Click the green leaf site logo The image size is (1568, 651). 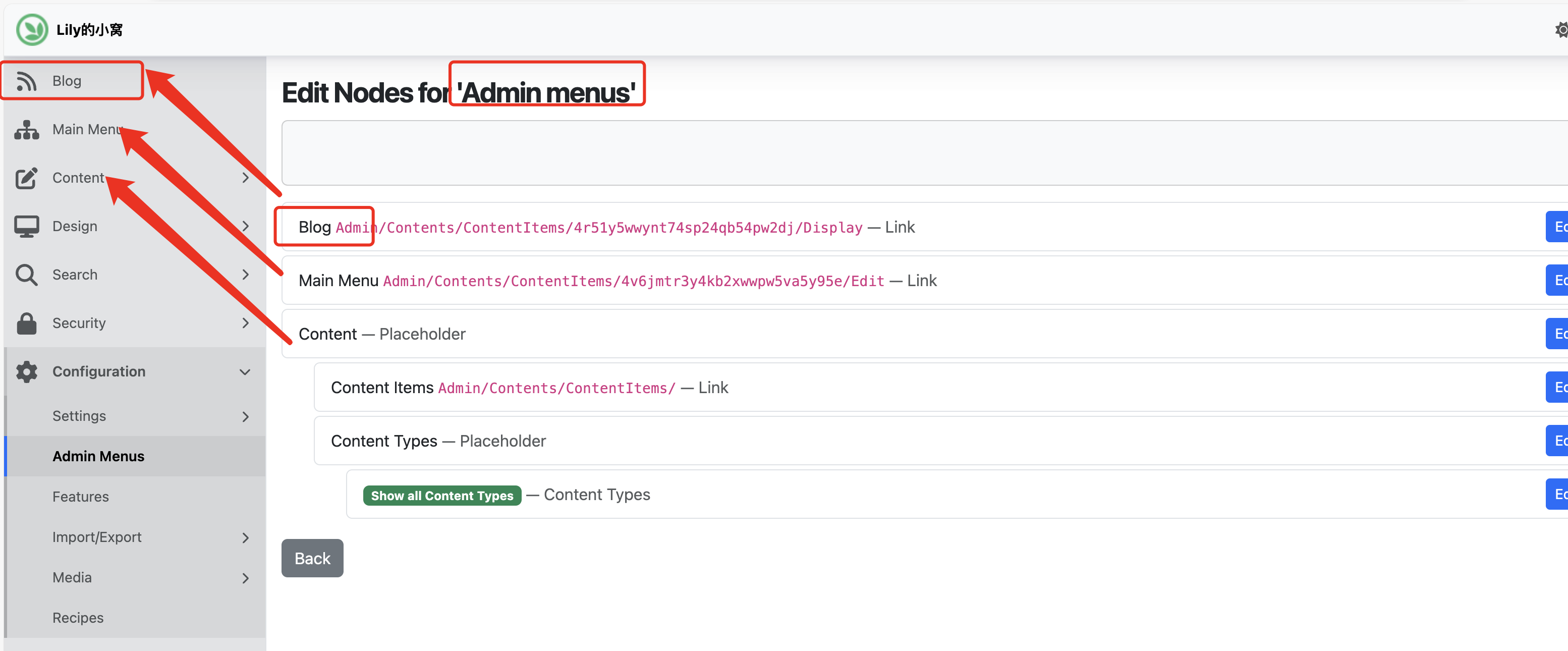[32, 29]
